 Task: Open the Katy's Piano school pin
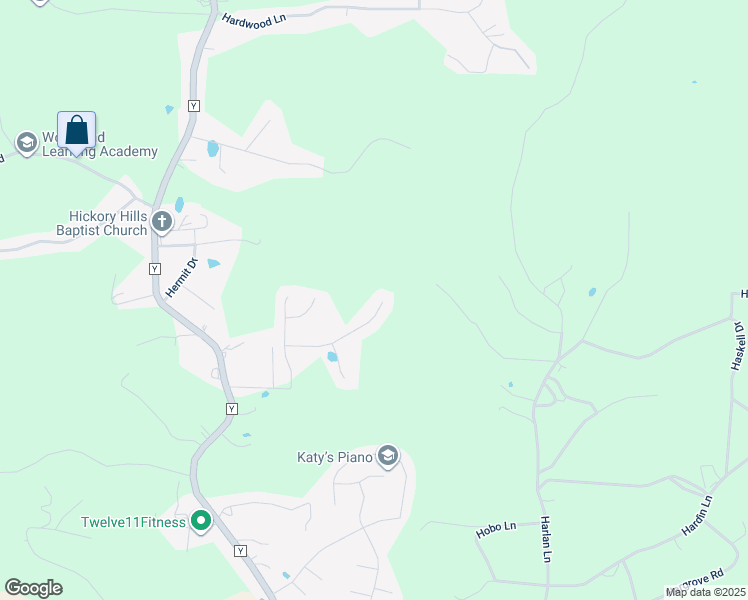click(x=388, y=456)
